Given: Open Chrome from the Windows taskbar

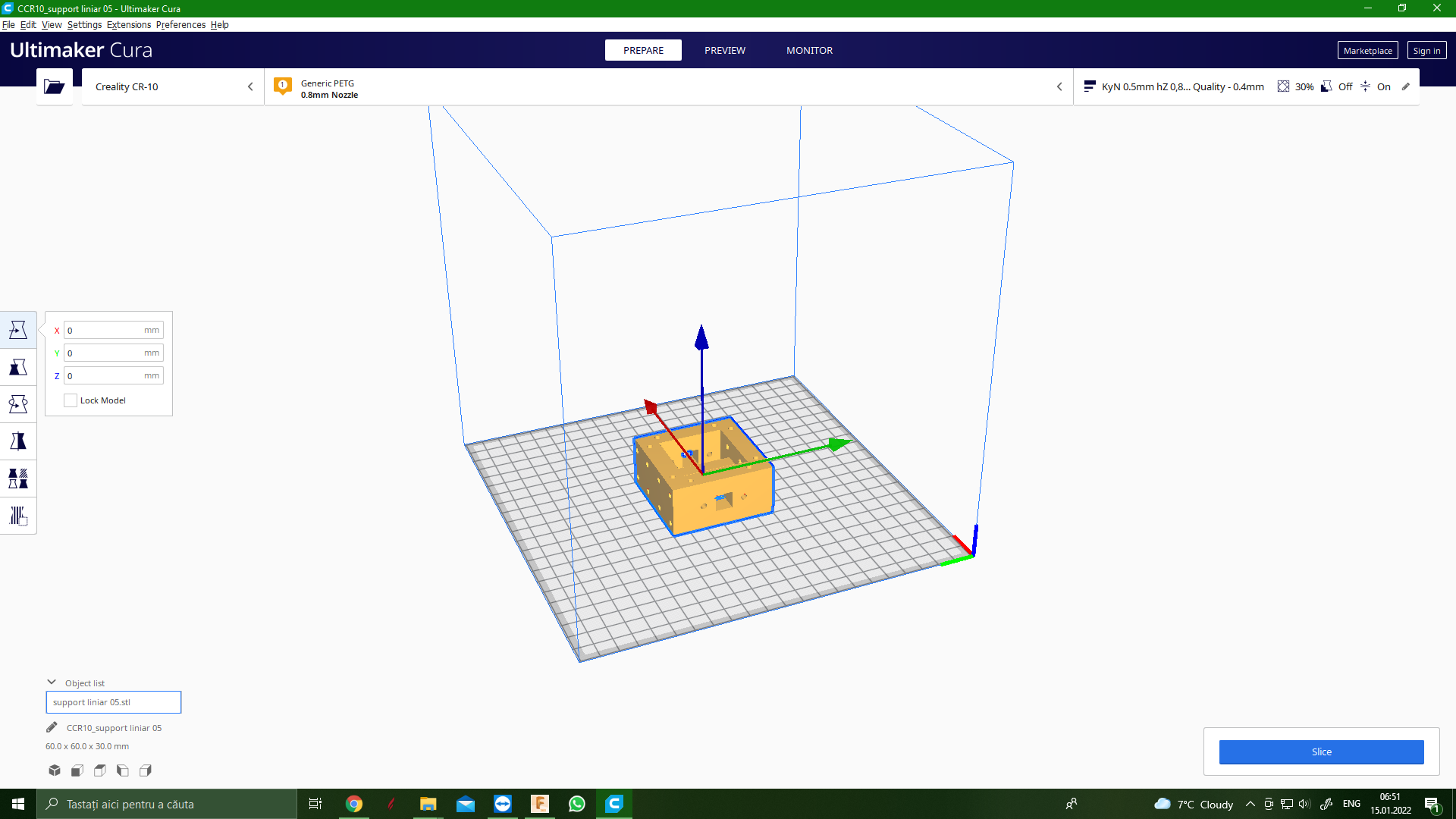Looking at the screenshot, I should pos(354,804).
